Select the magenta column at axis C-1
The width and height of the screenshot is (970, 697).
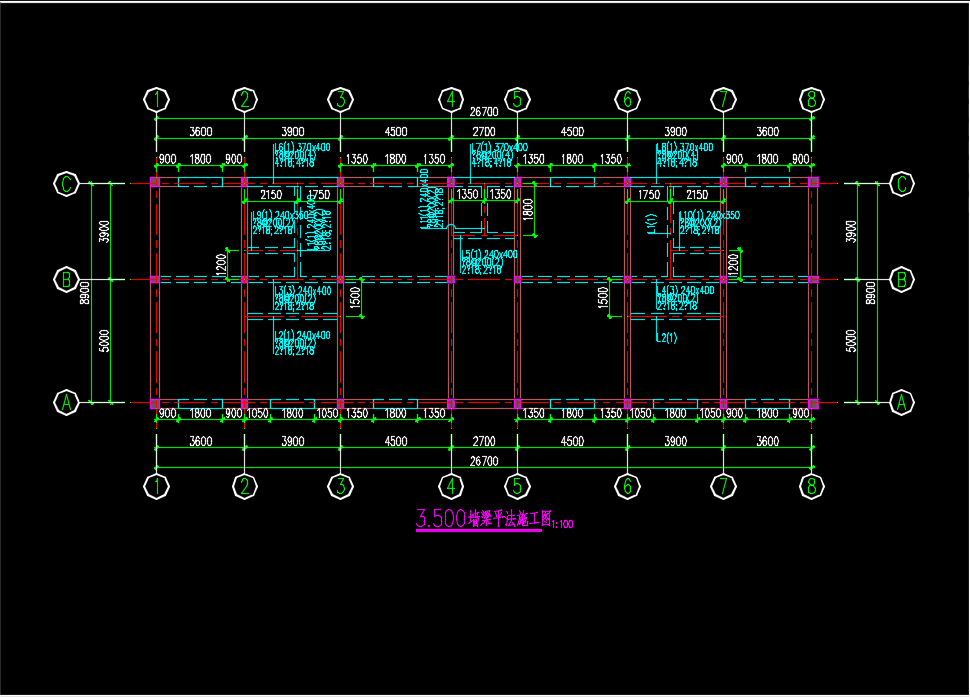tap(155, 183)
